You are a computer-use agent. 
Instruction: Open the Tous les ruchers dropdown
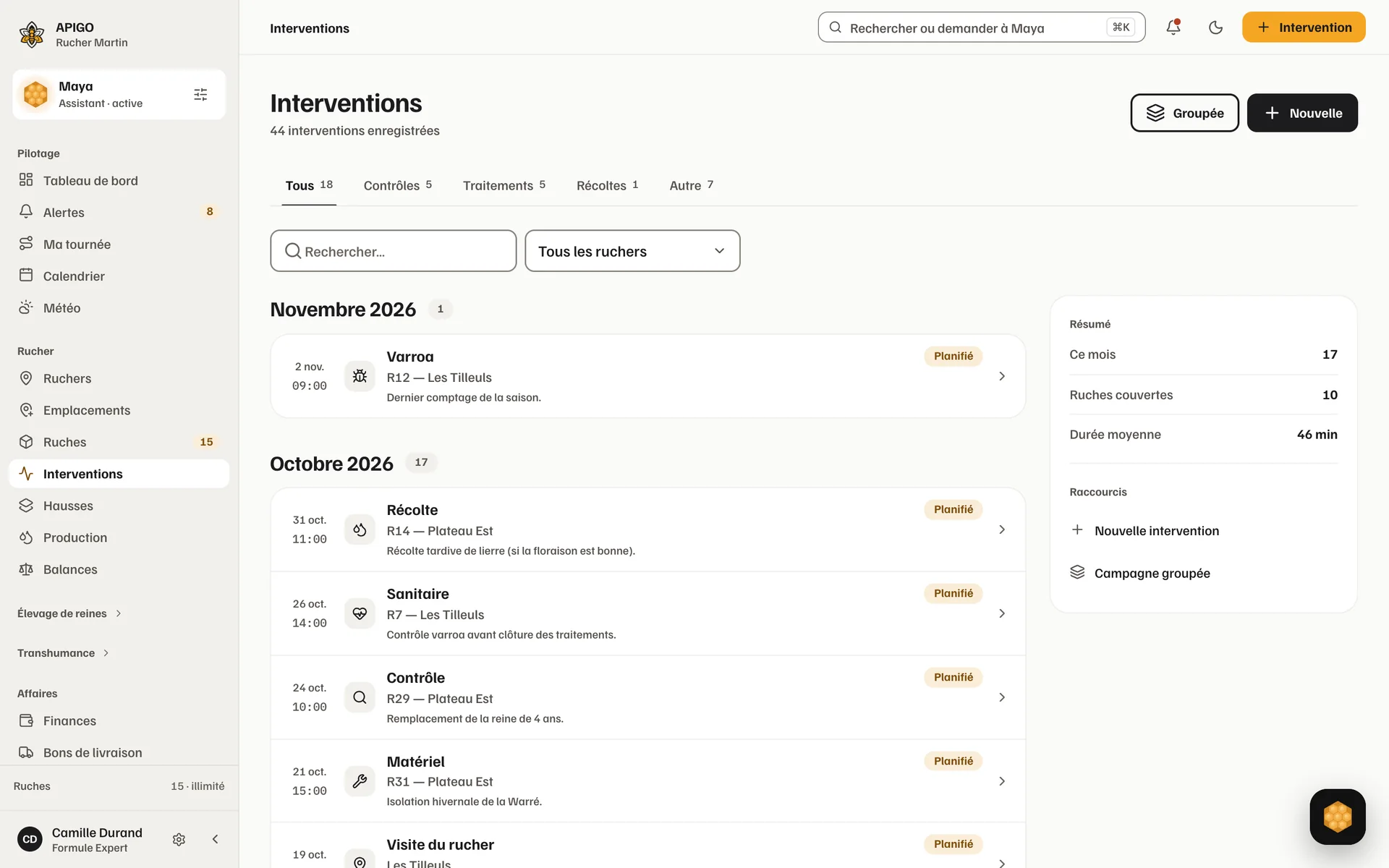632,251
